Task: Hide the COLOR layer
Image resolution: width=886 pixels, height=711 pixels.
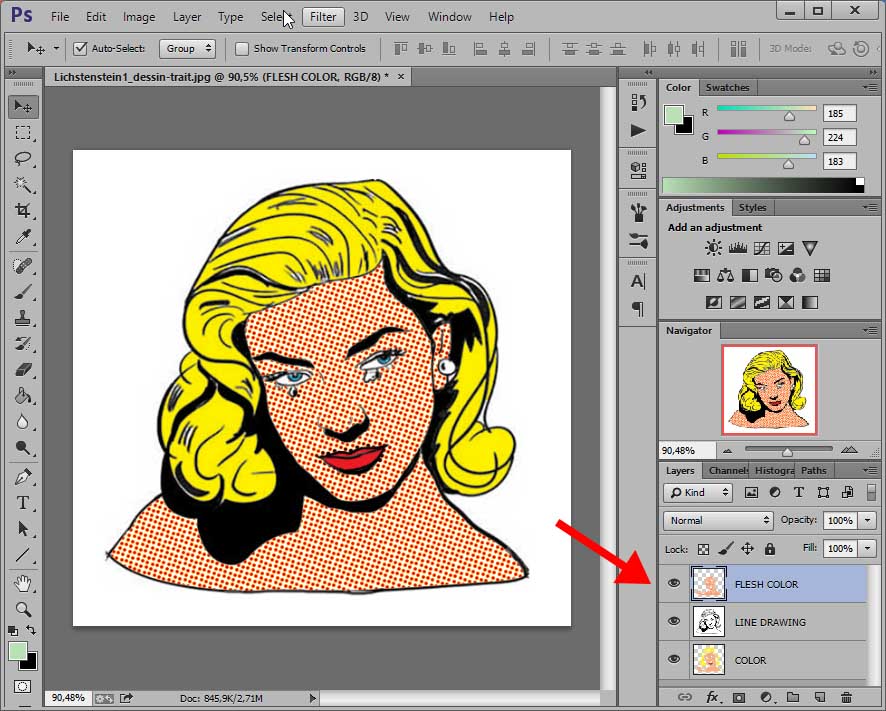Action: pos(674,659)
